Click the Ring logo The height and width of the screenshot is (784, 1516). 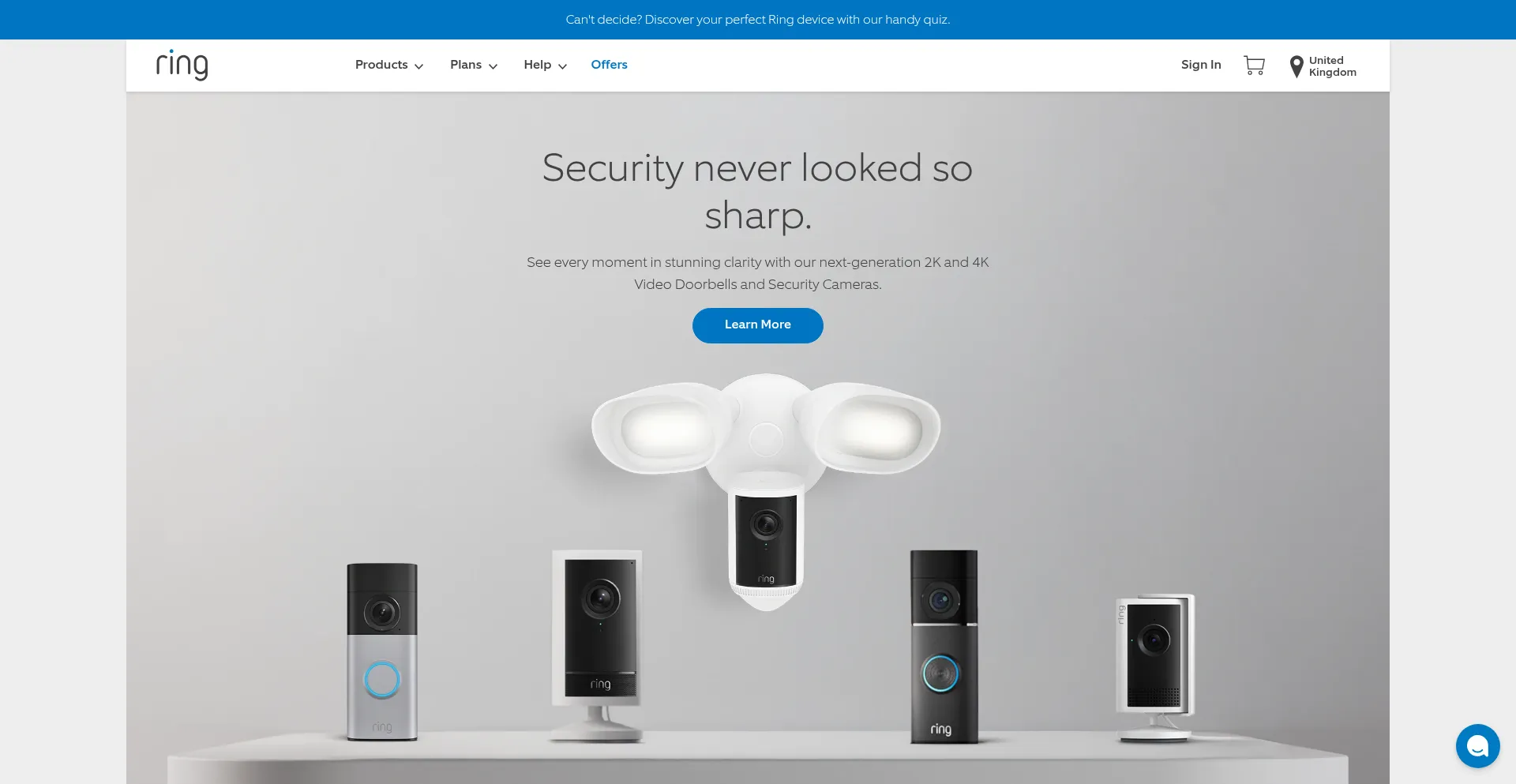pos(182,65)
